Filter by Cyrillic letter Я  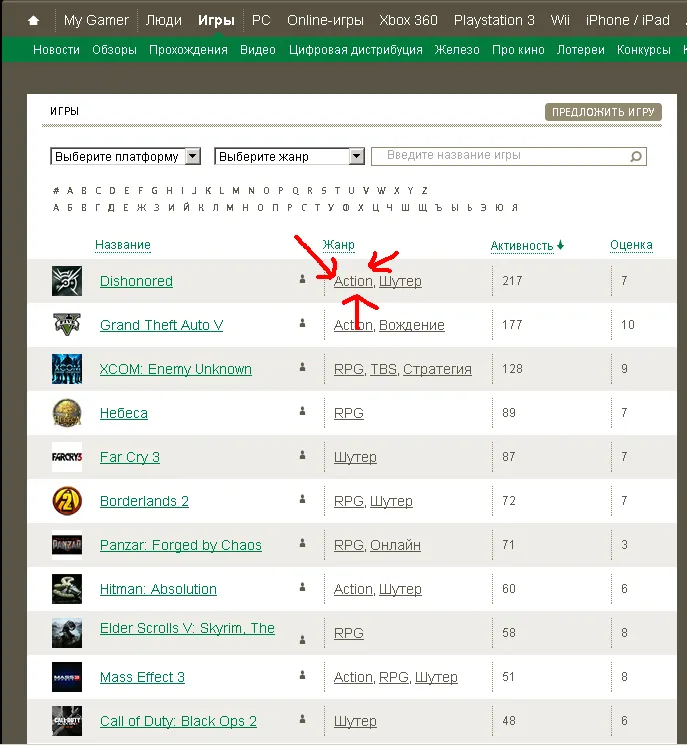tap(514, 207)
